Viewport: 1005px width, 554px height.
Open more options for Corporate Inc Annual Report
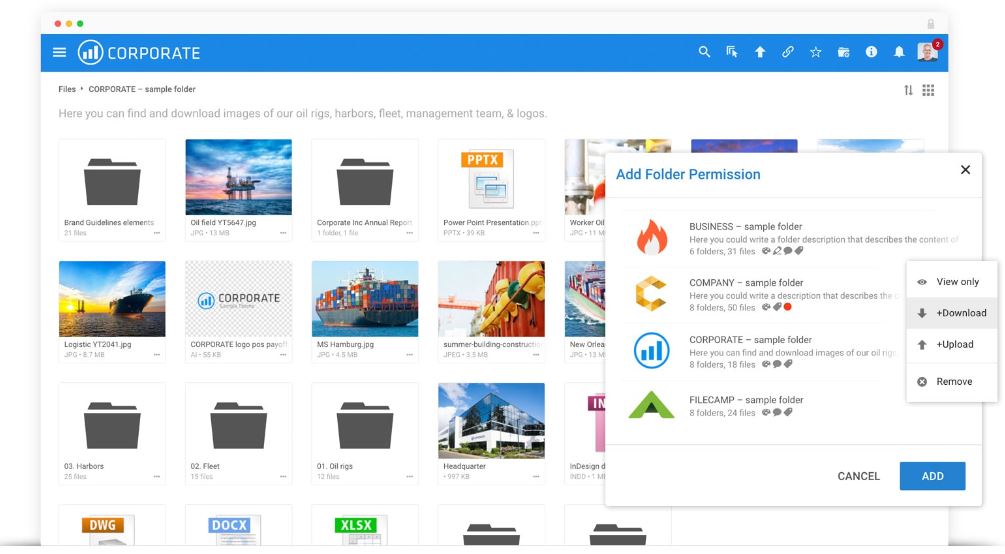[x=410, y=233]
